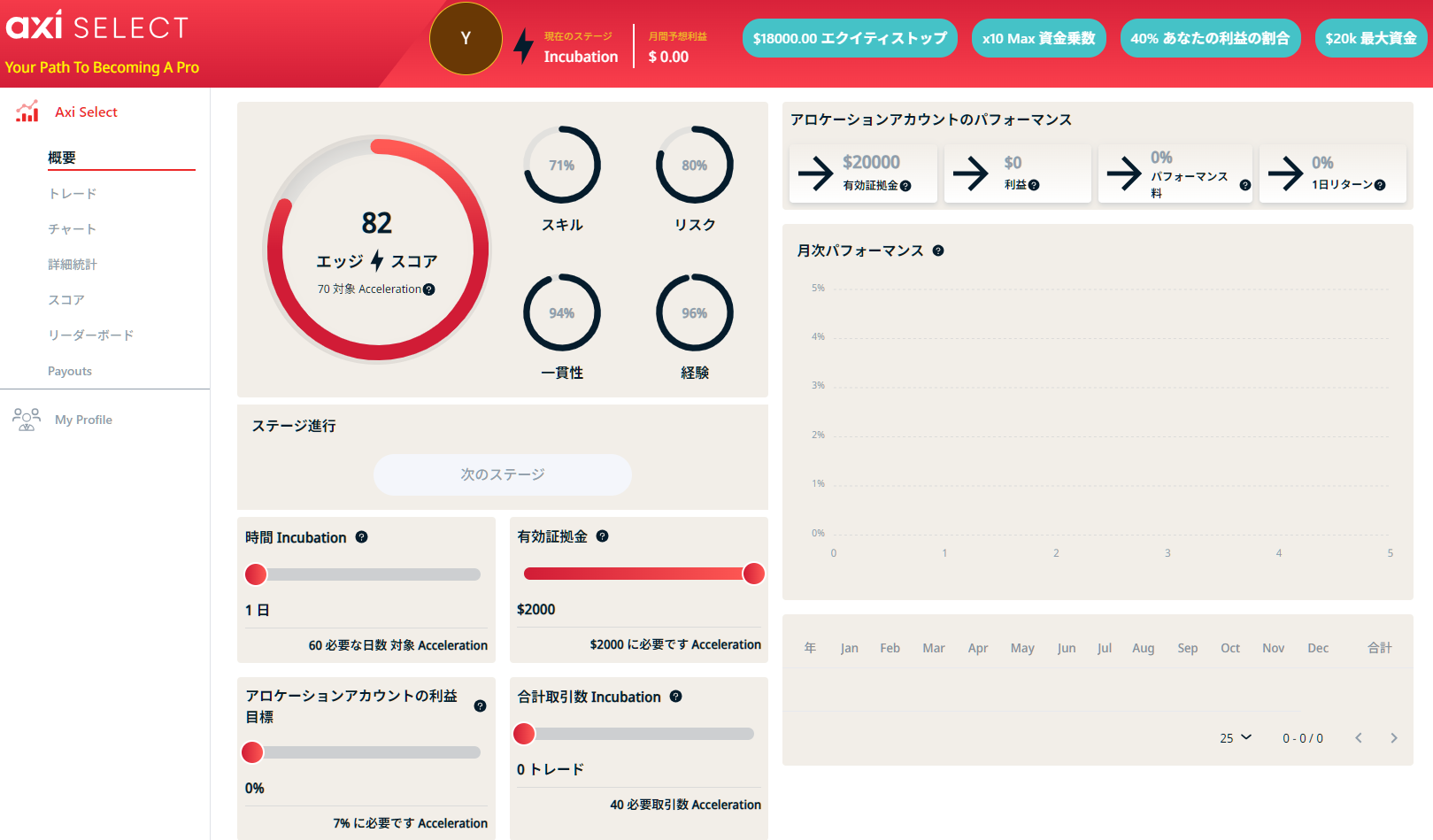Click the 71% スキル gauge
This screenshot has height=840, width=1433.
562,165
